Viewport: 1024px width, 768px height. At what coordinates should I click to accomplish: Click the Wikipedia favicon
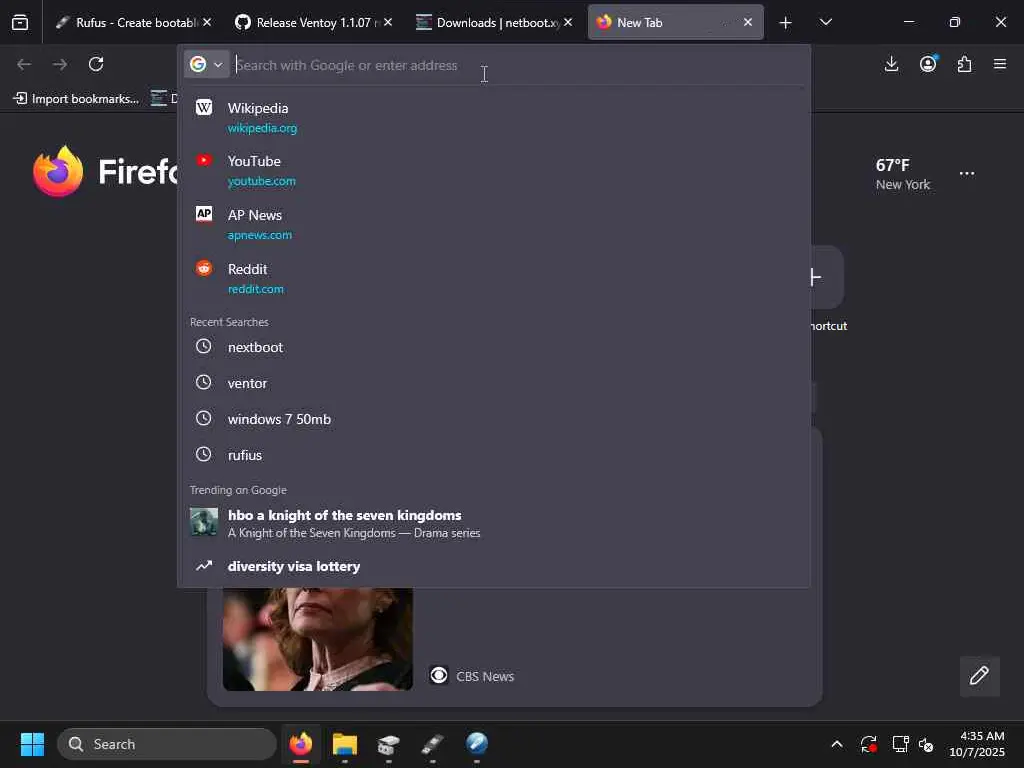[x=204, y=107]
